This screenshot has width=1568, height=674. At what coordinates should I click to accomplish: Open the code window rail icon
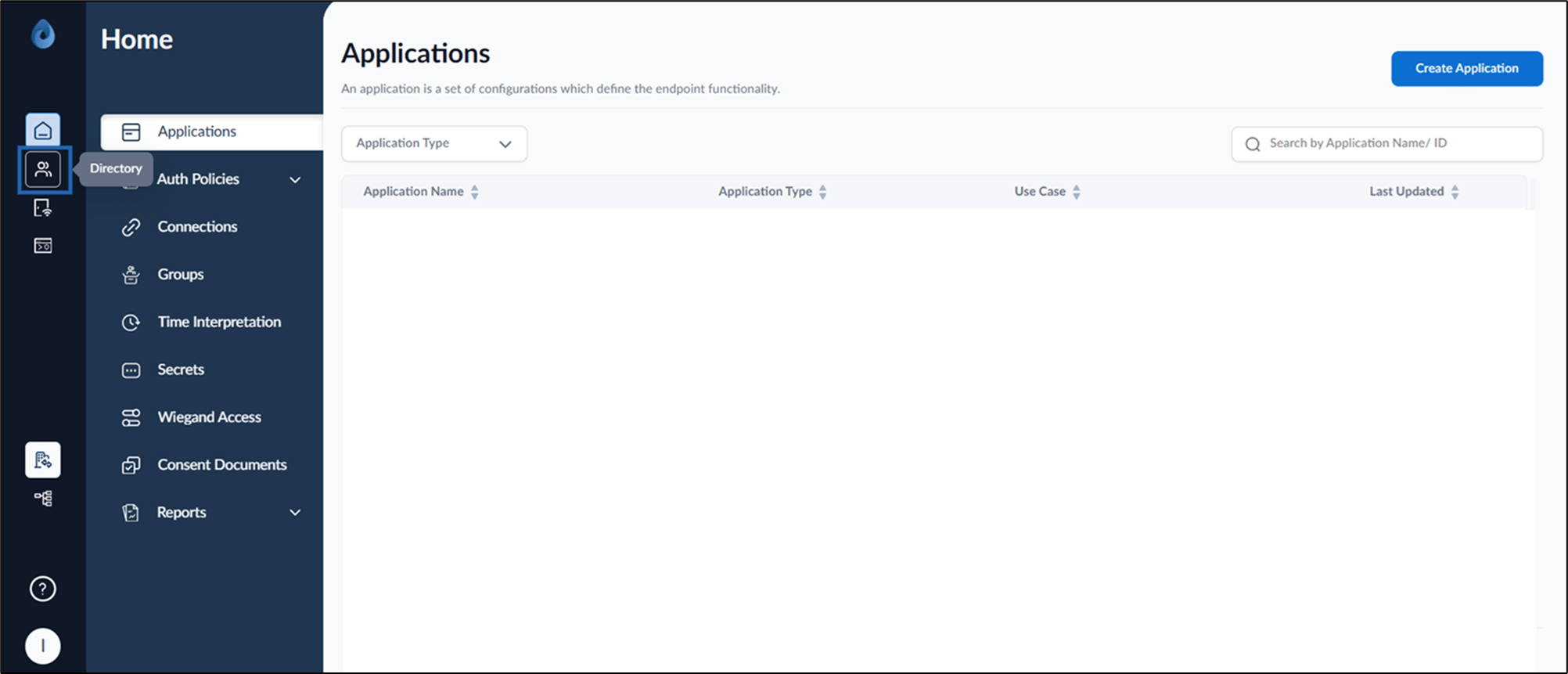point(43,246)
